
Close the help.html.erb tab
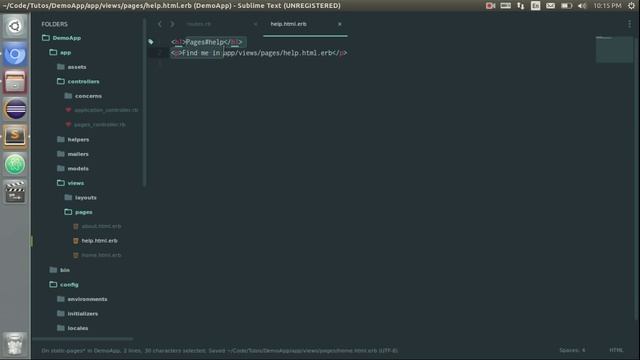point(340,24)
